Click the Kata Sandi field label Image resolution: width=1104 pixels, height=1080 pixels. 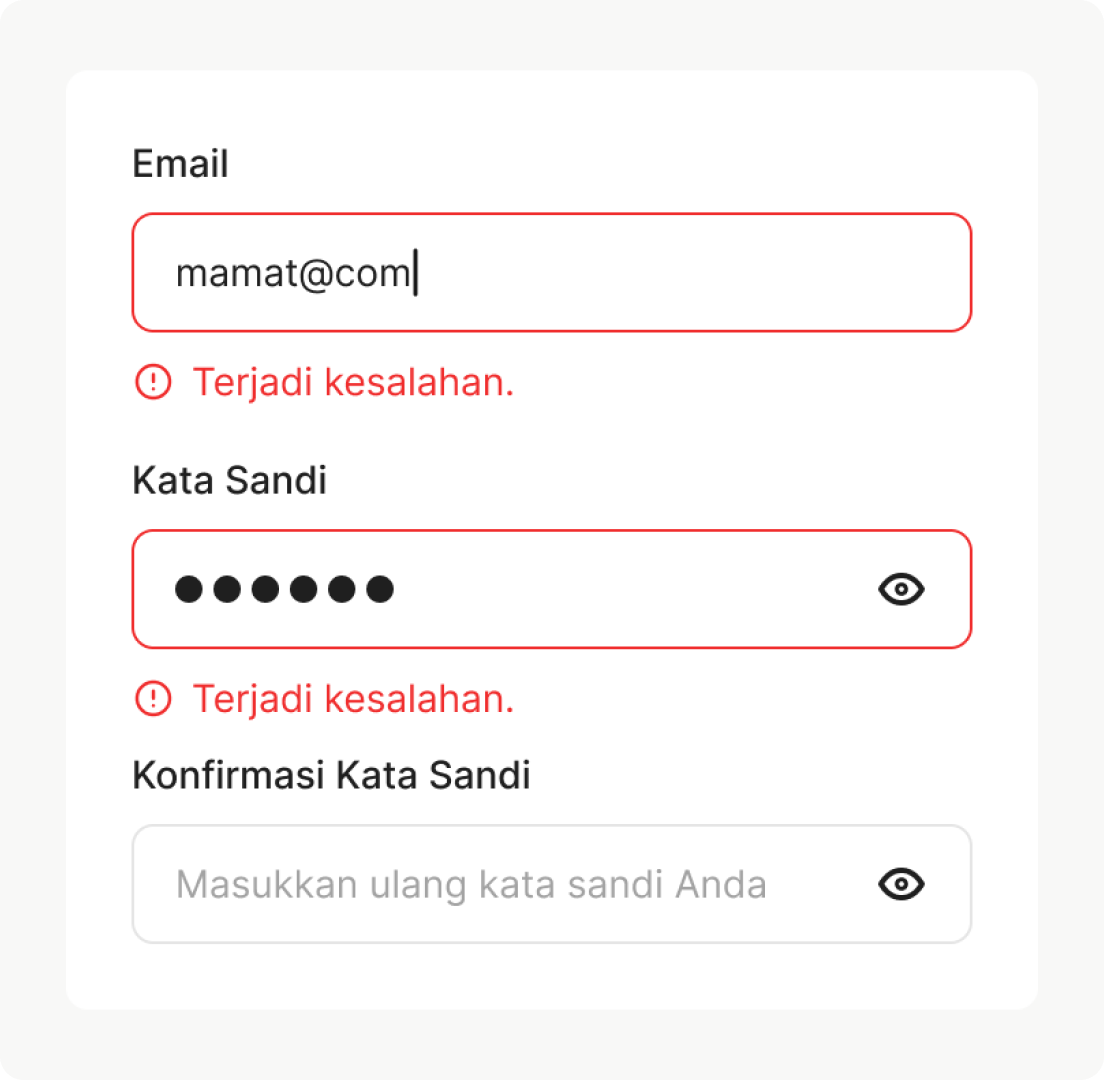pos(229,481)
